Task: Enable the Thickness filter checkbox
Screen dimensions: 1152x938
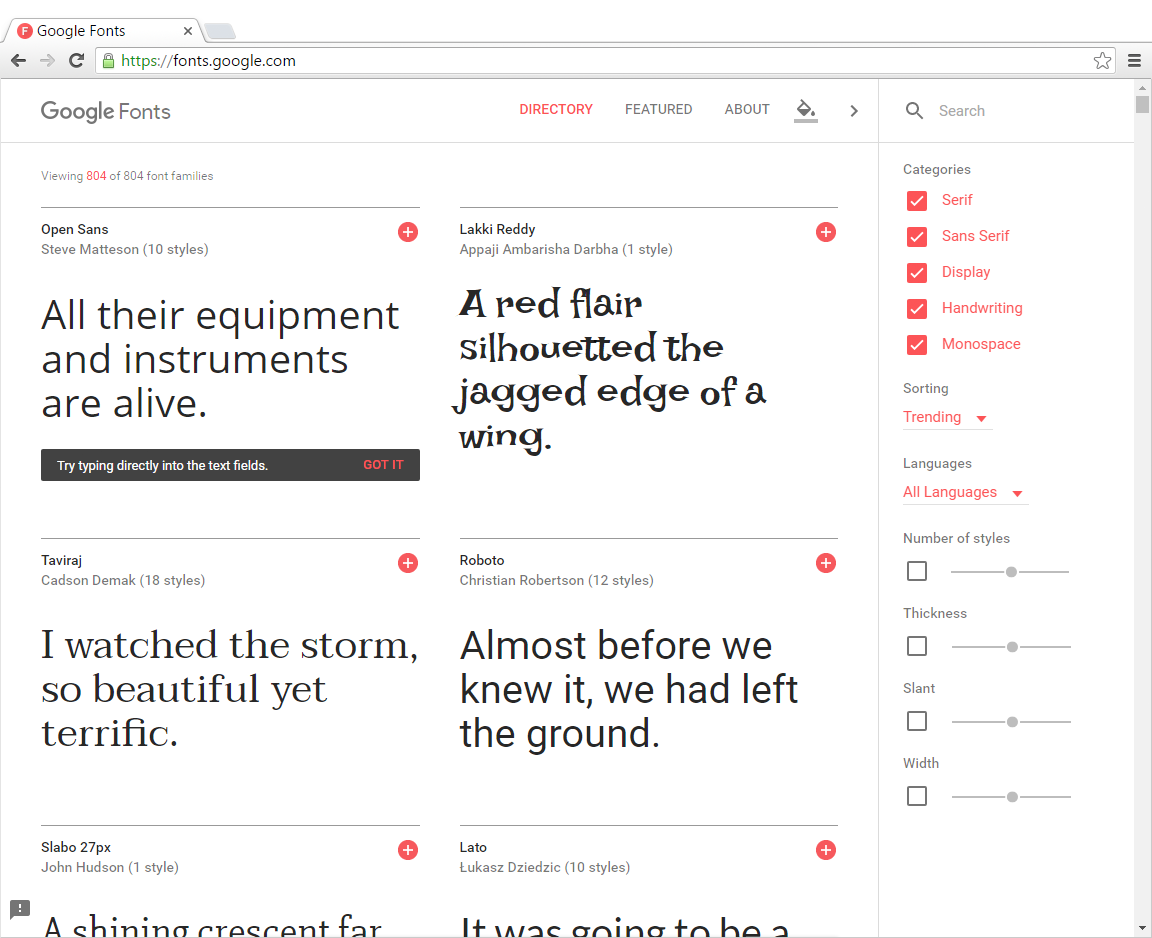Action: coord(916,646)
